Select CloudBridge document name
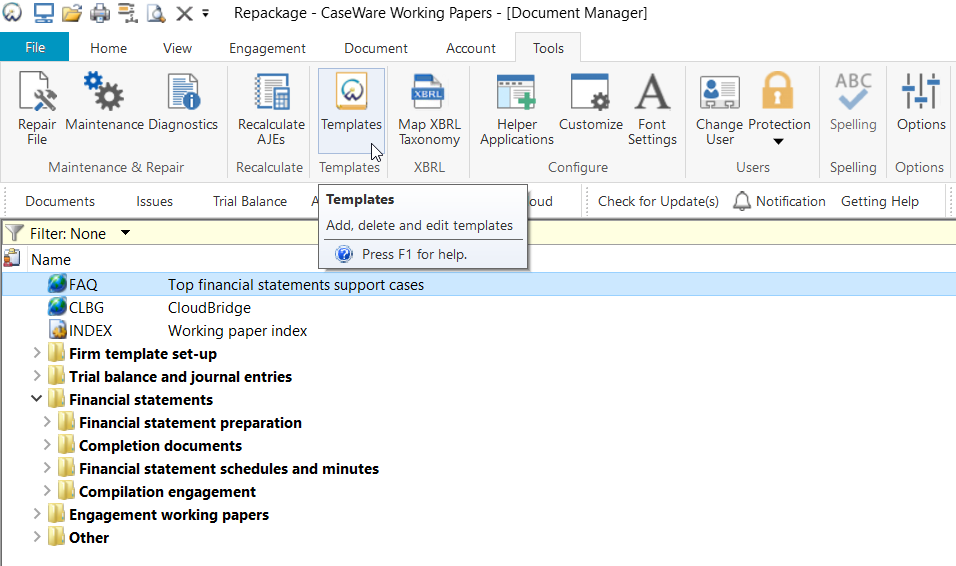 click(209, 307)
